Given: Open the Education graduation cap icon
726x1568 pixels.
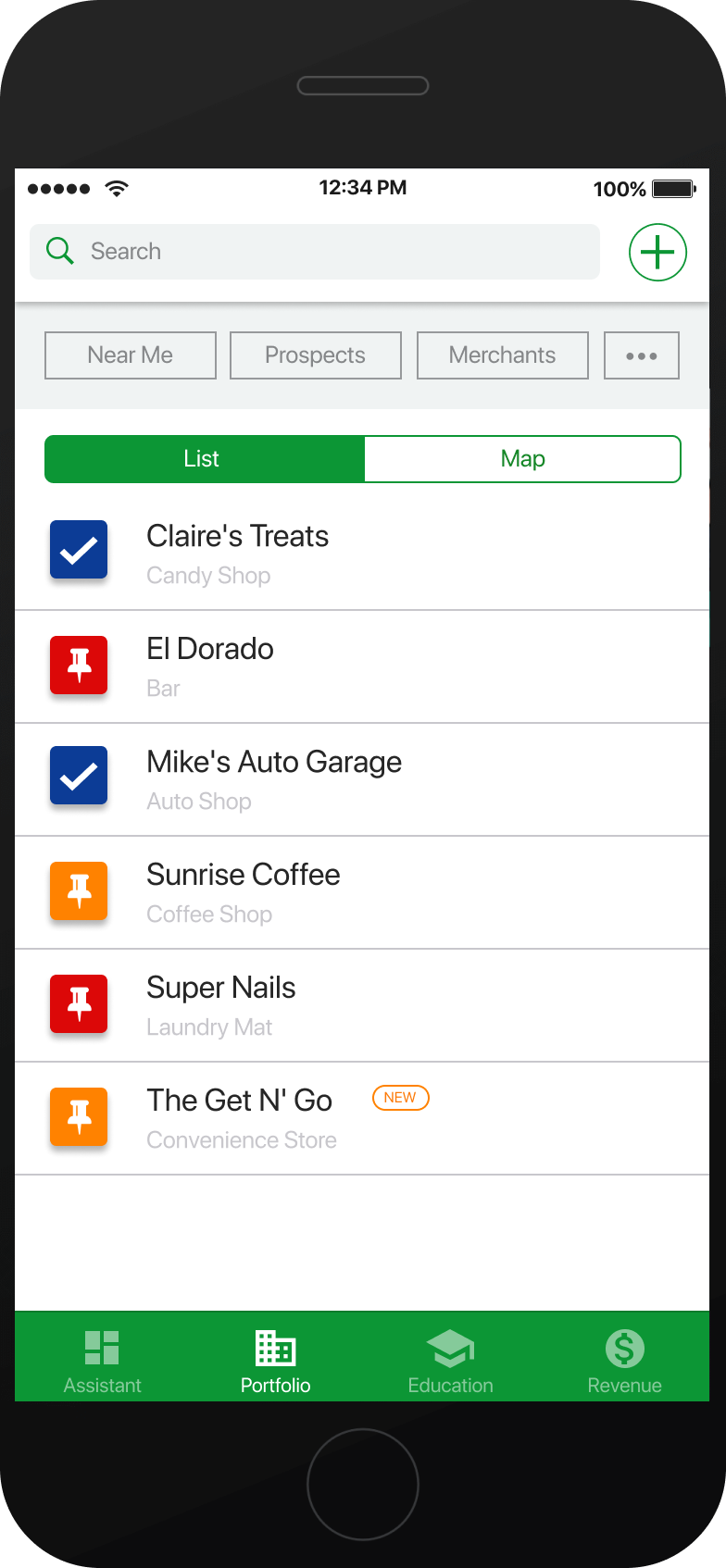Looking at the screenshot, I should point(450,1349).
